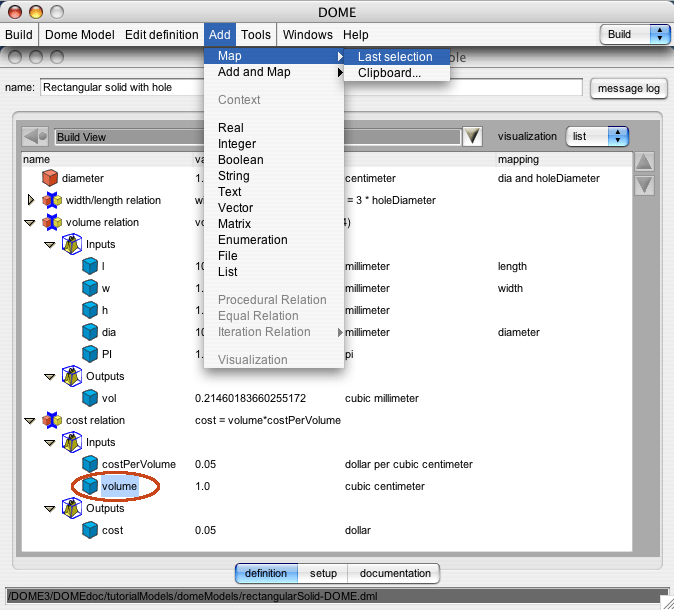Click the volume relation icon
The image size is (674, 610).
(x=52, y=222)
